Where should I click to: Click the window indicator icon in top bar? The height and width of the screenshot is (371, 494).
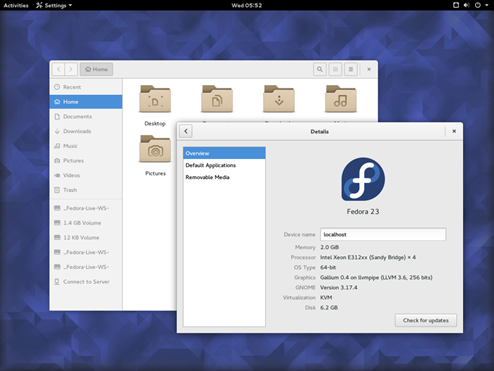click(456, 5)
